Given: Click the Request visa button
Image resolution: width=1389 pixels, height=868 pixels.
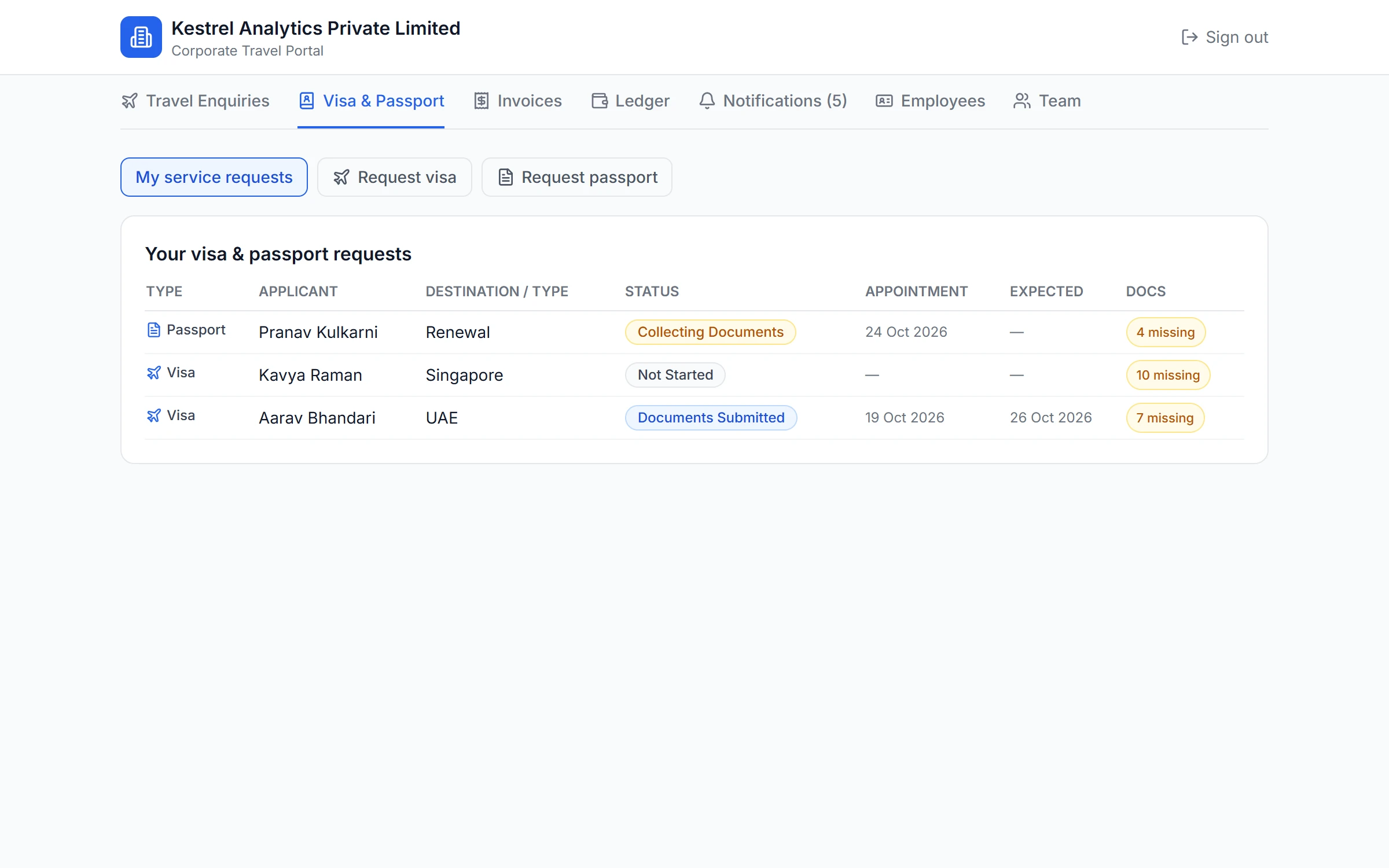Looking at the screenshot, I should pos(395,177).
